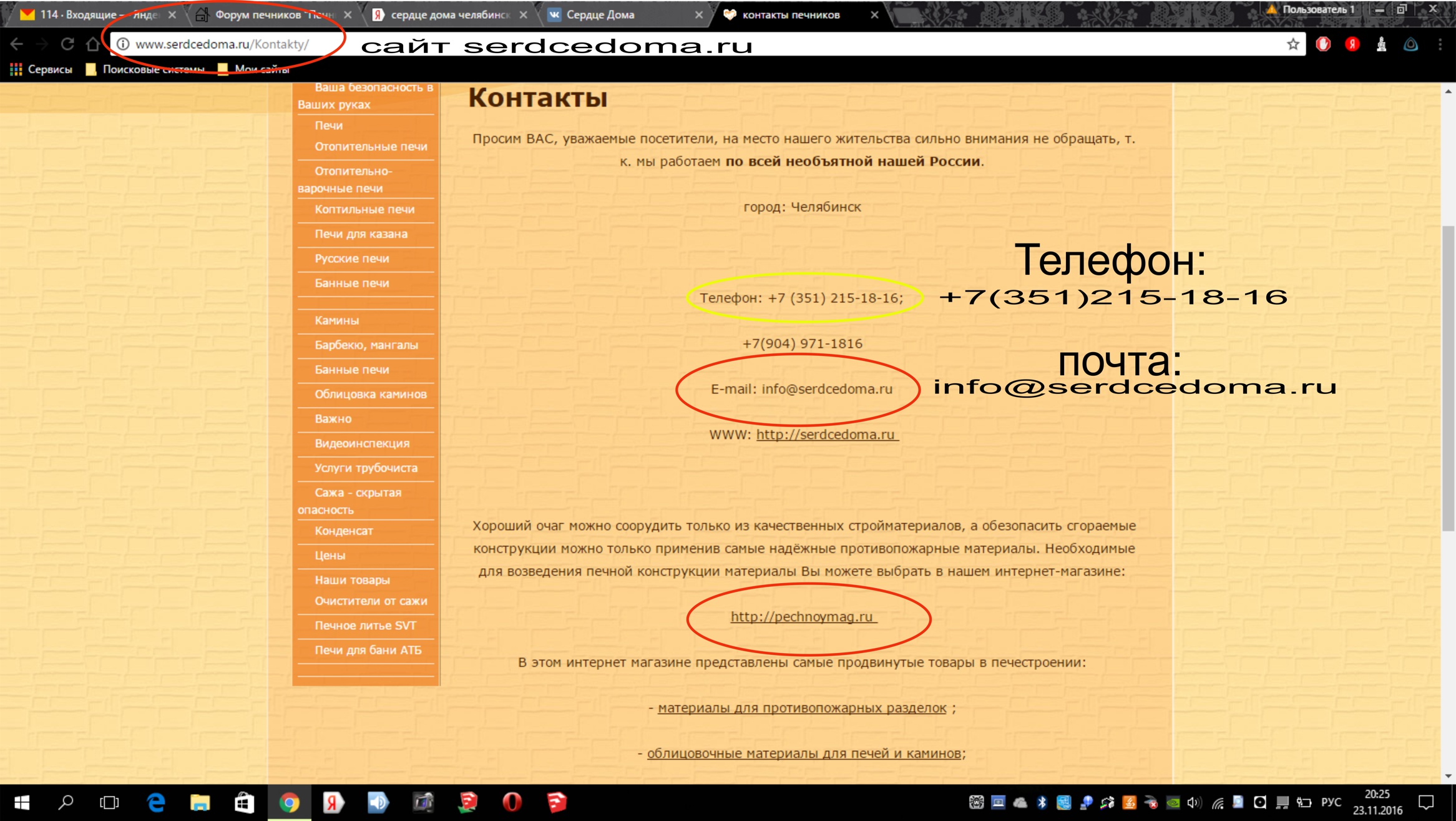Click the home page icon
Screen dimensions: 1456x821
tap(93, 44)
